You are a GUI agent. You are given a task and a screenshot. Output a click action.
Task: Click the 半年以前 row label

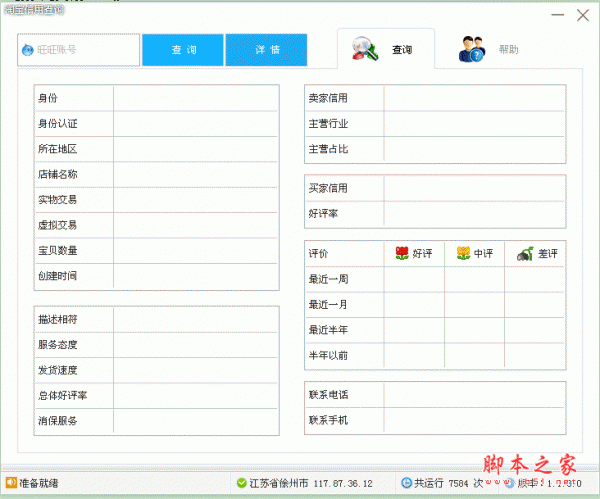328,355
